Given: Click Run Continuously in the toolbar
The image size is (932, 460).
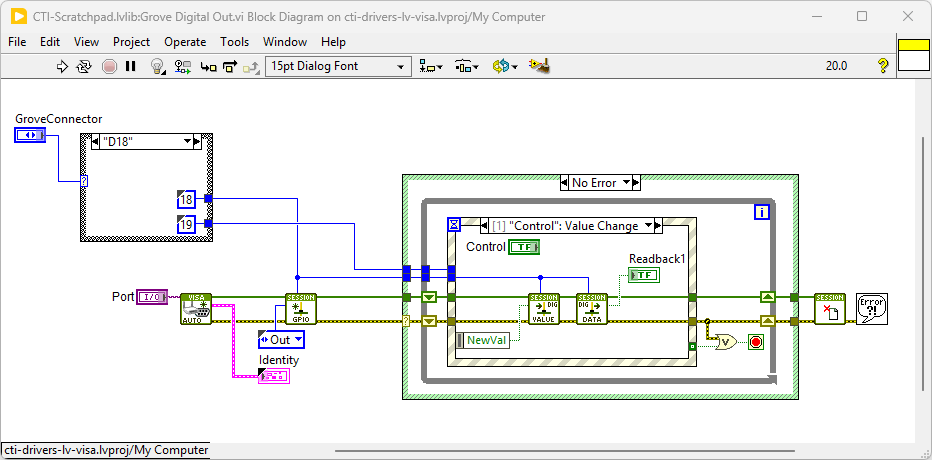Looking at the screenshot, I should click(x=84, y=66).
